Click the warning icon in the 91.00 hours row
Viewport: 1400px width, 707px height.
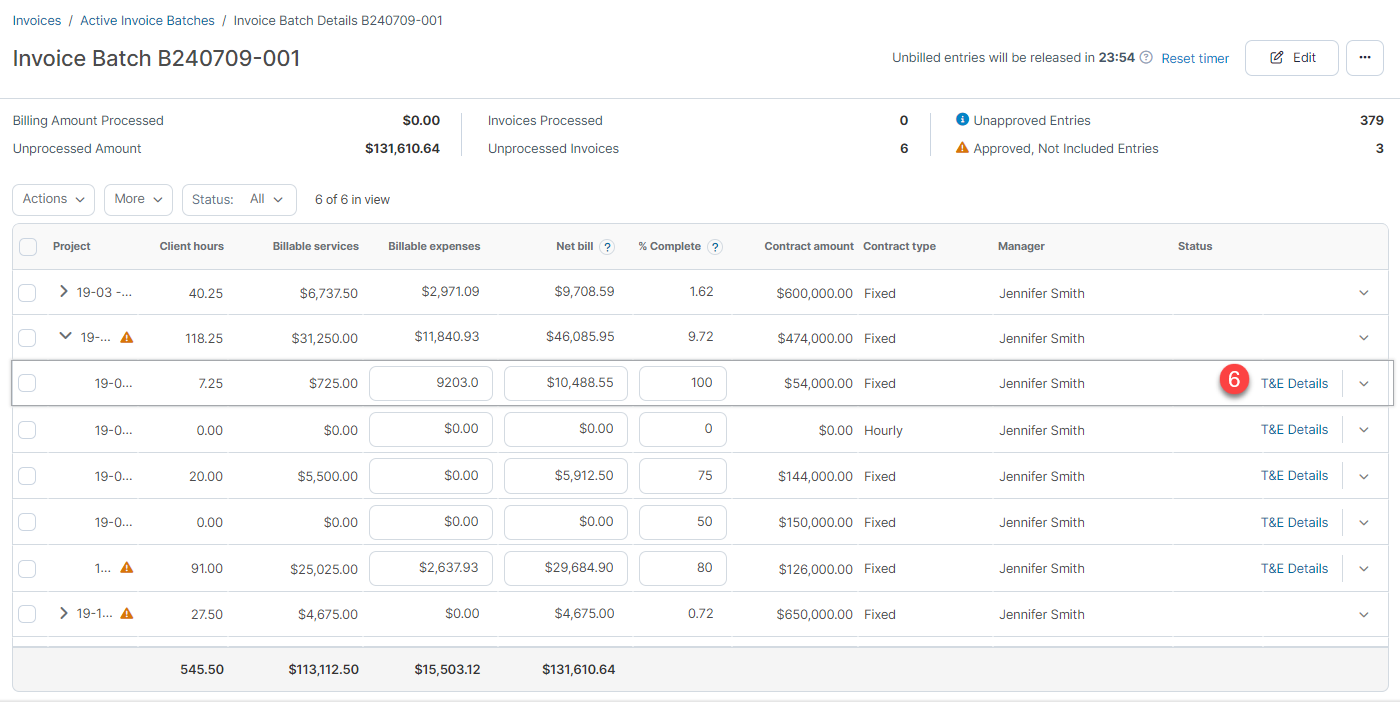point(127,568)
